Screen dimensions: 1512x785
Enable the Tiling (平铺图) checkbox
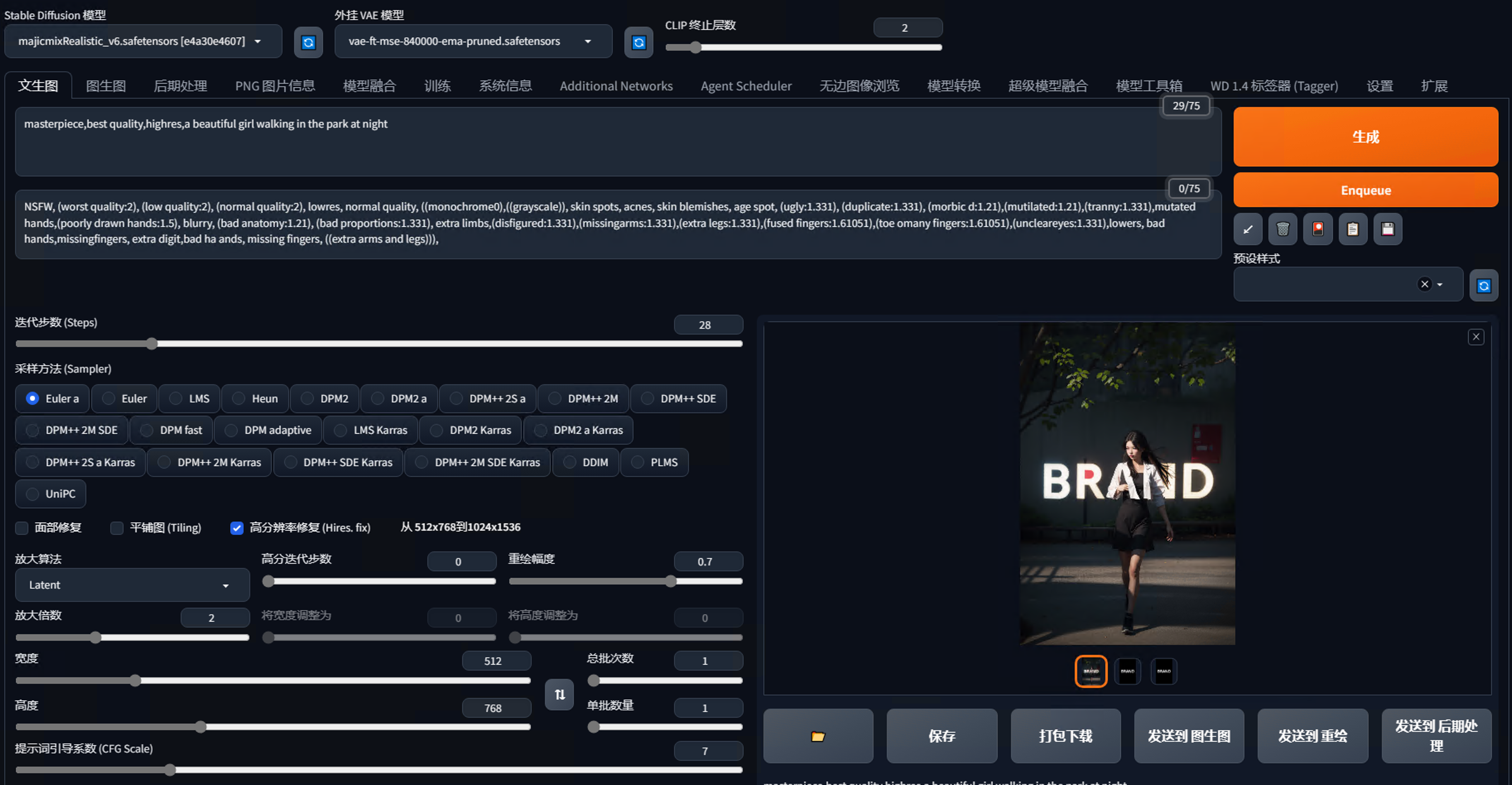pyautogui.click(x=117, y=528)
